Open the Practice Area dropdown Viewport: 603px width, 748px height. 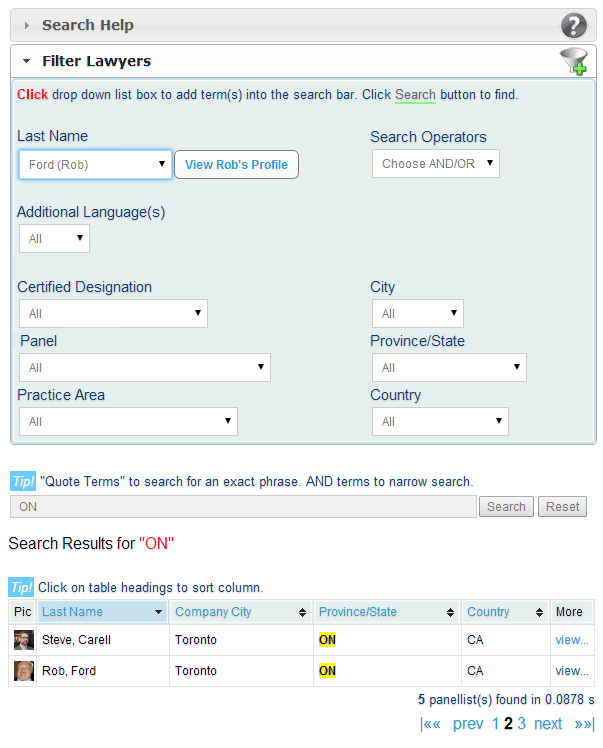pos(128,421)
